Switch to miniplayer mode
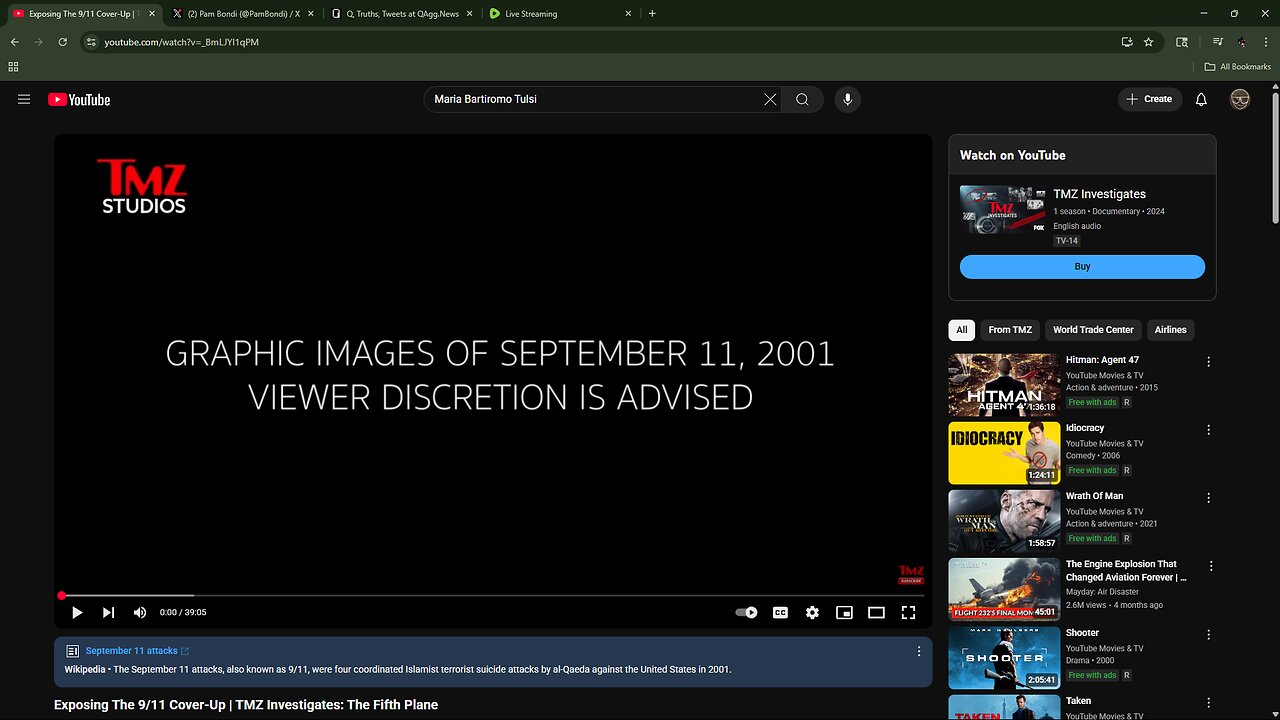 844,612
